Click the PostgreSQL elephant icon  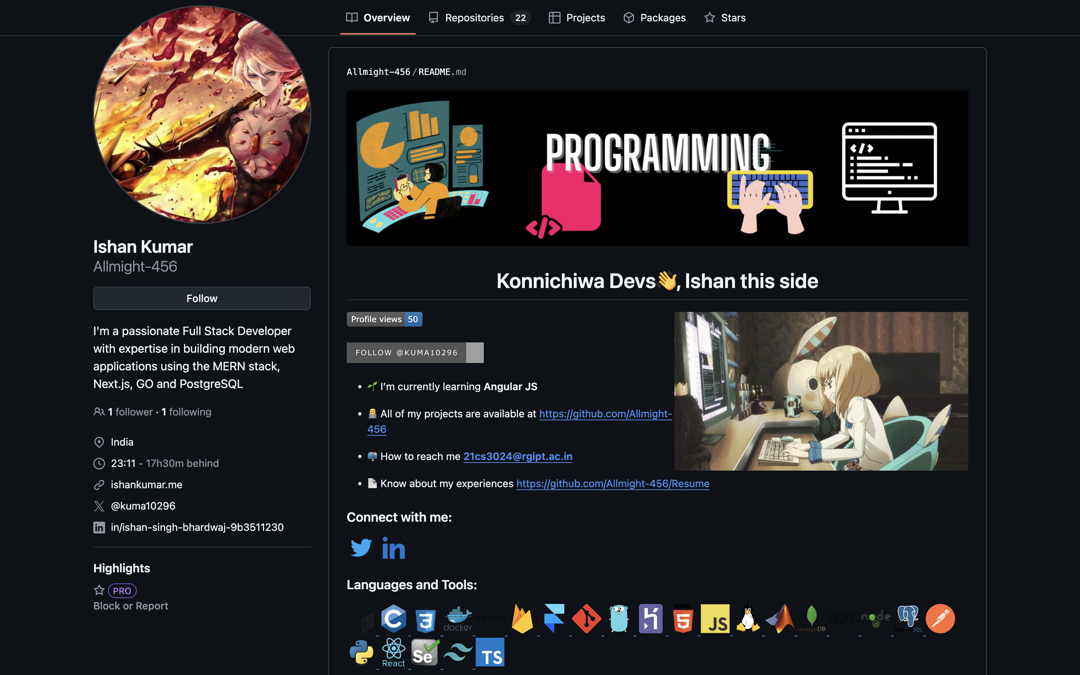908,619
